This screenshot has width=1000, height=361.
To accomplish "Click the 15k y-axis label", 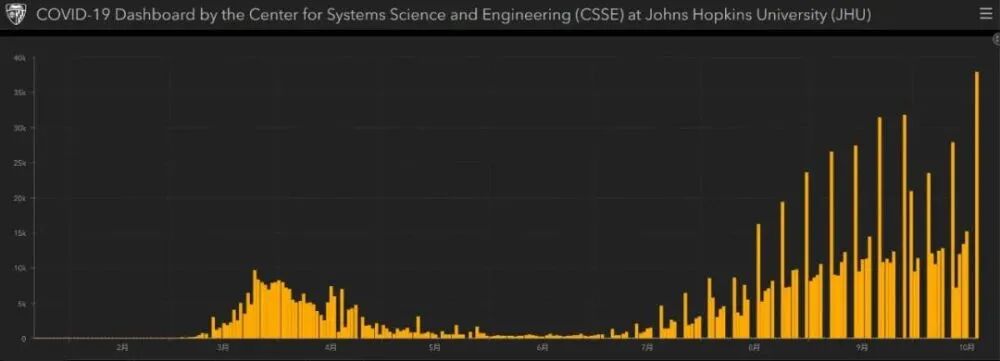I will [x=20, y=233].
